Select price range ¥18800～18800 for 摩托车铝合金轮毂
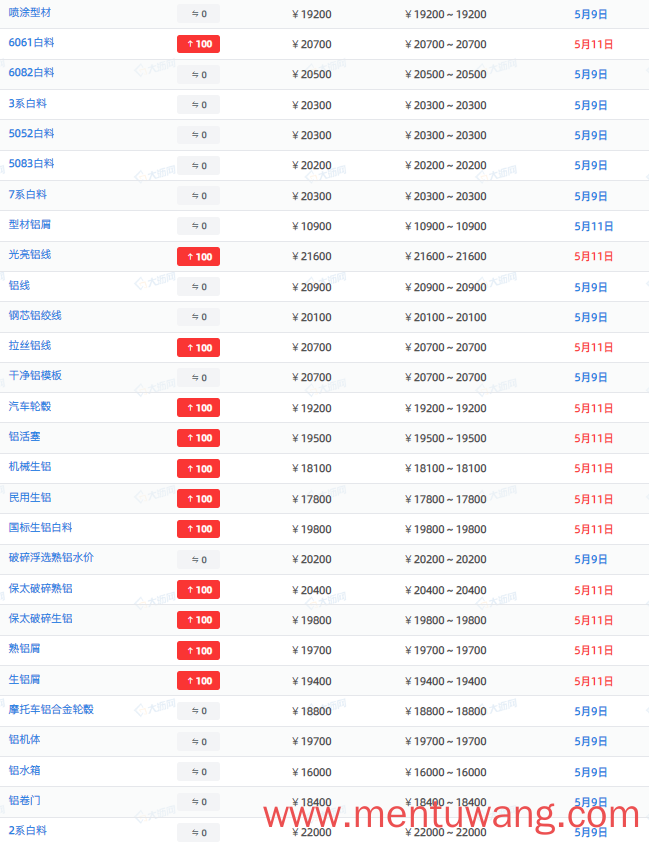This screenshot has height=845, width=649. pos(446,711)
